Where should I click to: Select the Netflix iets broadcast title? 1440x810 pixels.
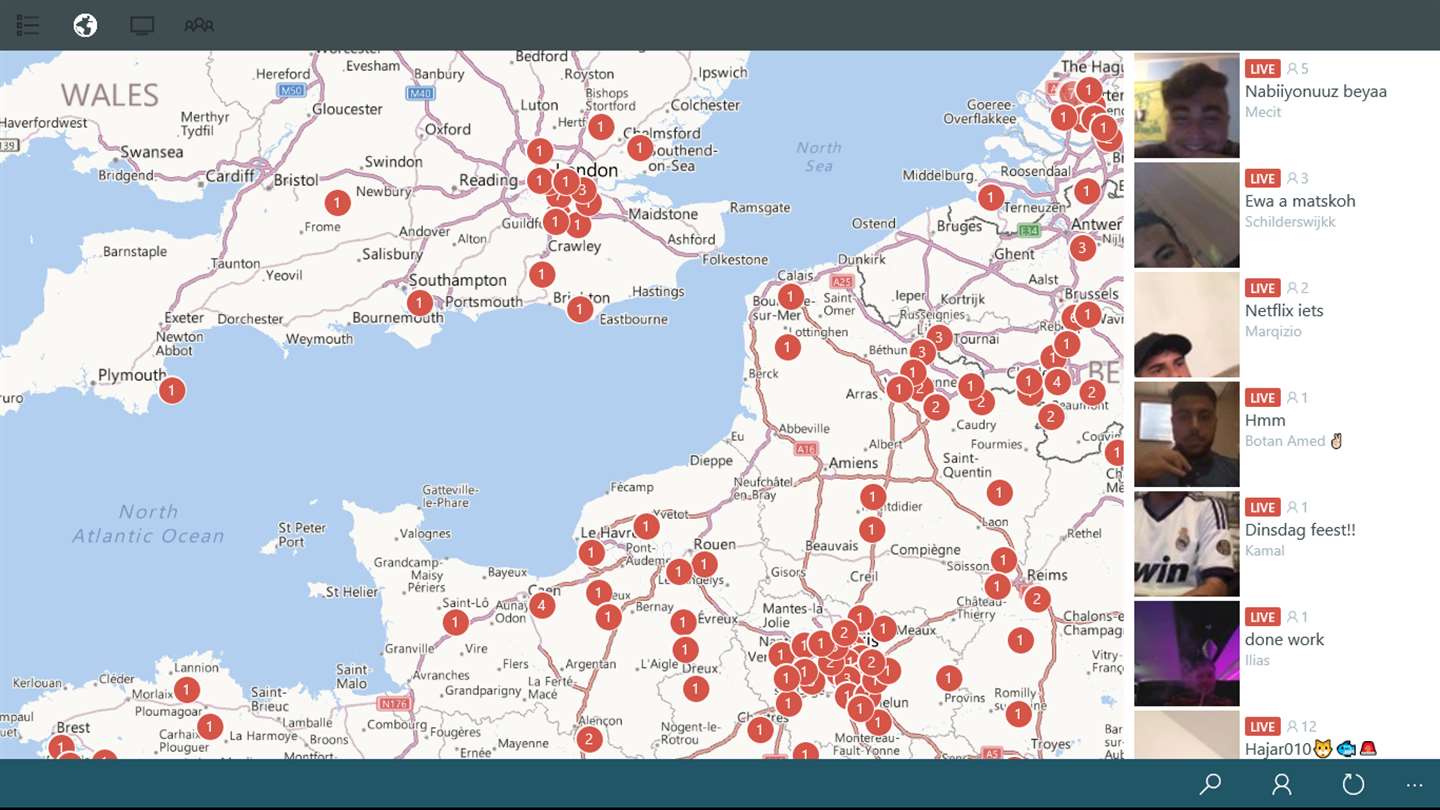(1284, 311)
